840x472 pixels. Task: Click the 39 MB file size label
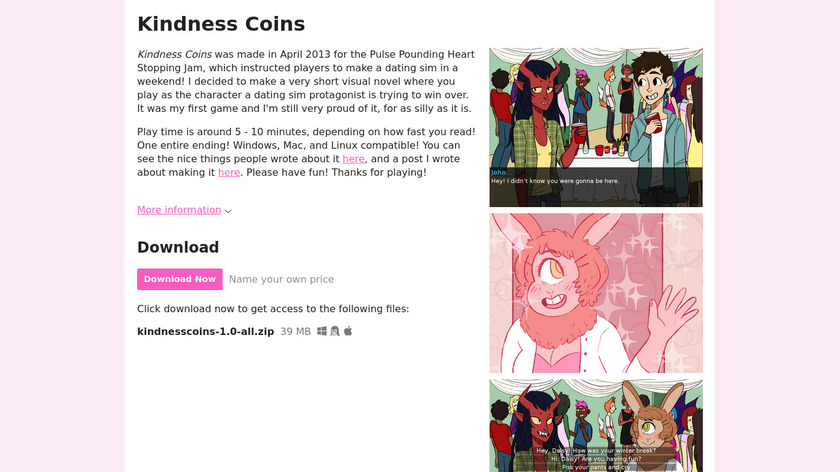click(x=296, y=332)
